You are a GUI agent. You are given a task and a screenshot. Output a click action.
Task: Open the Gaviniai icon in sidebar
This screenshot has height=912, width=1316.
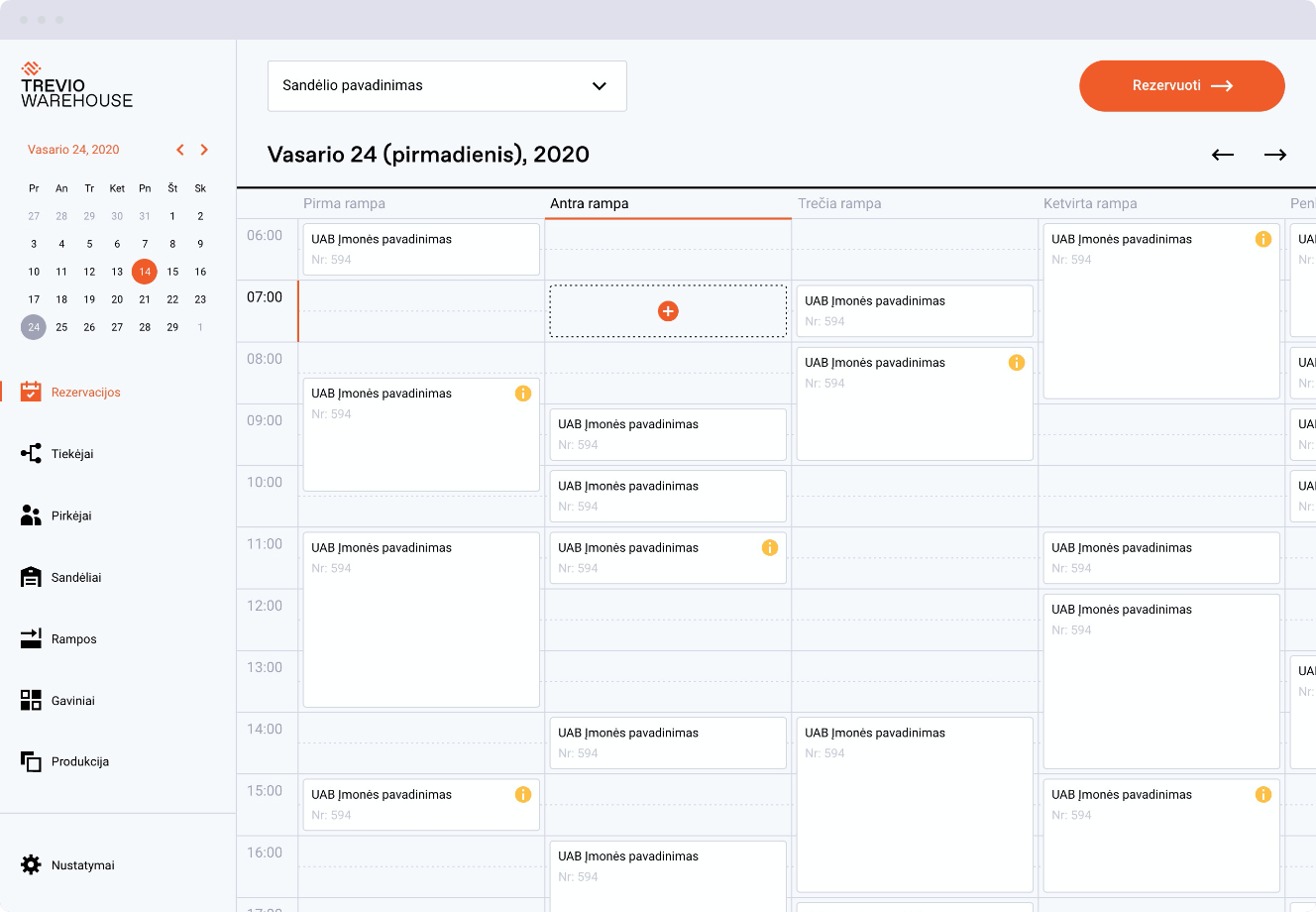31,700
